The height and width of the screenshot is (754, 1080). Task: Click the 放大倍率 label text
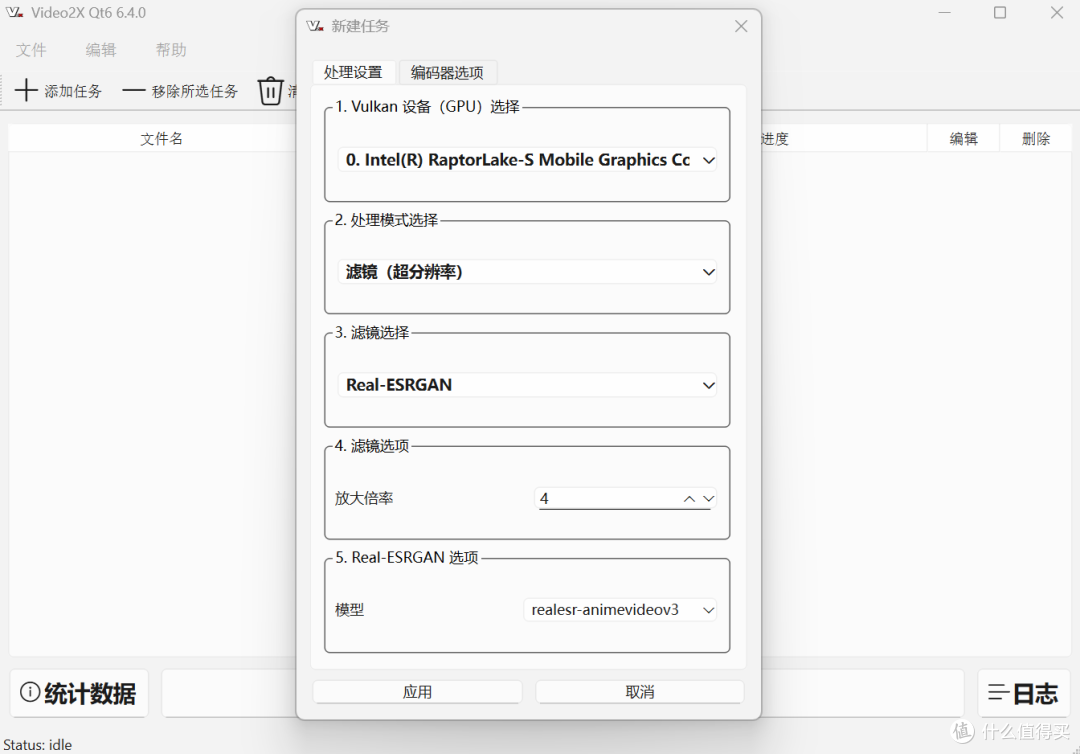click(x=364, y=498)
